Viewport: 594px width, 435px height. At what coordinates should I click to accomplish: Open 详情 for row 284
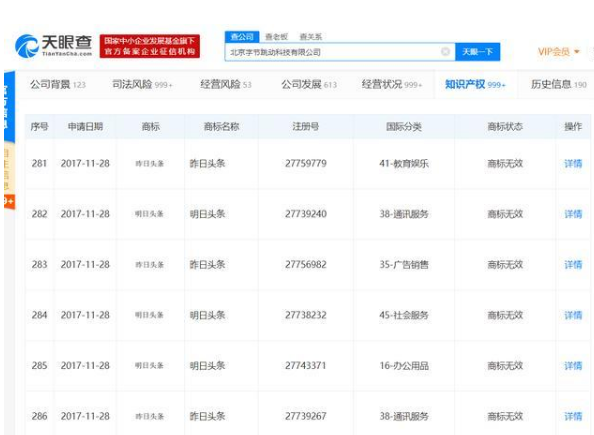point(573,315)
